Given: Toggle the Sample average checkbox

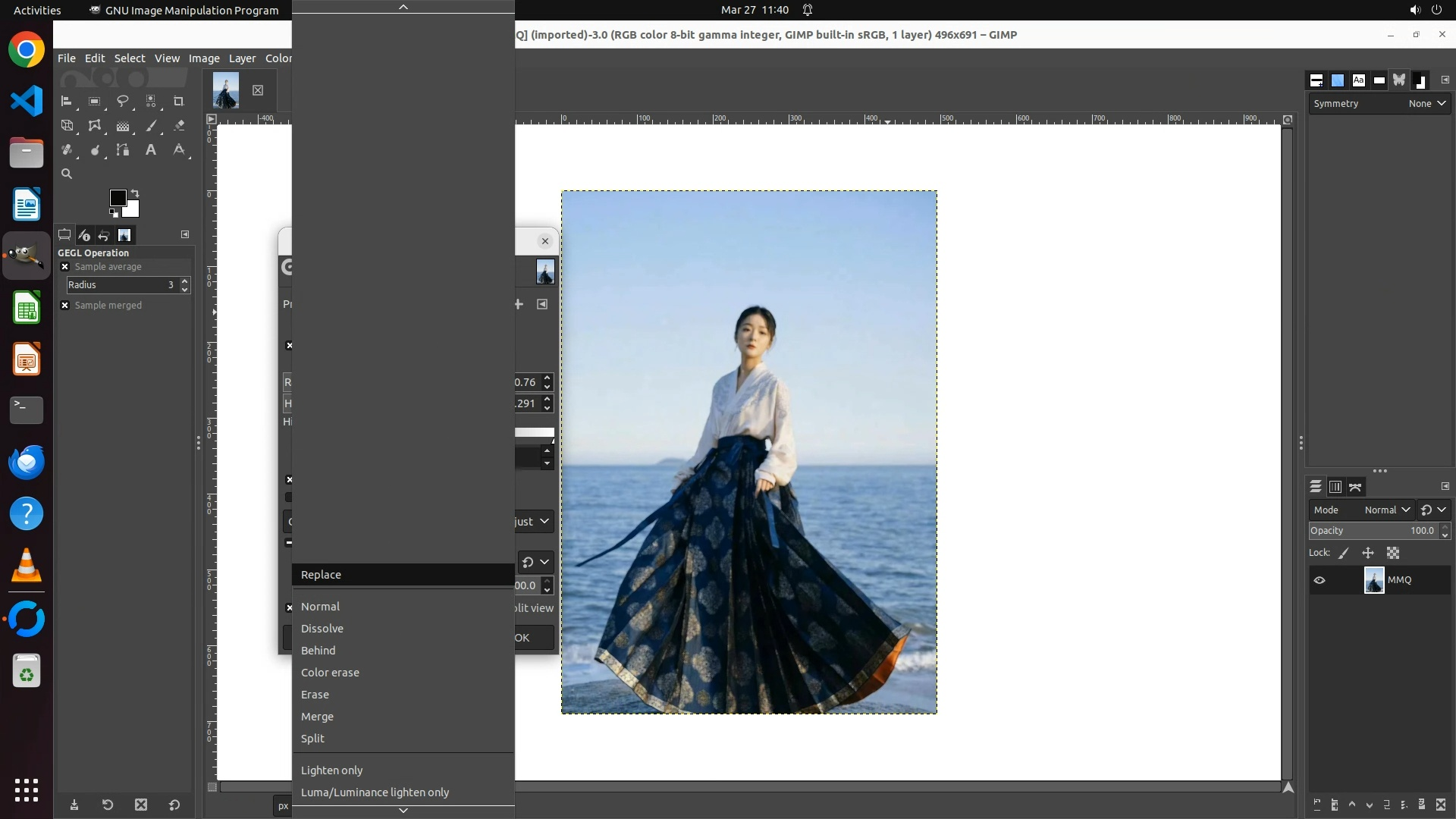Looking at the screenshot, I should point(65,267).
